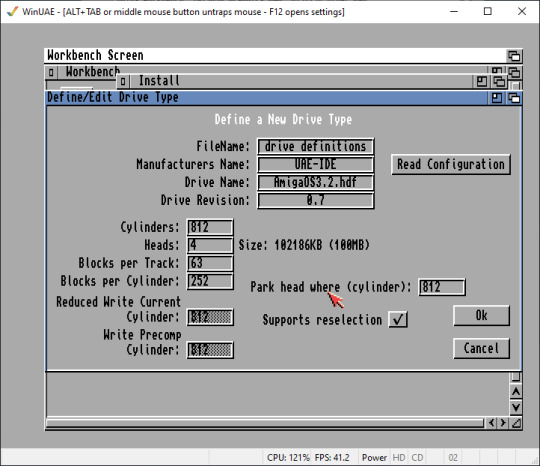Click the Install window resize gadget
Viewport: 540px width, 466px height.
coord(516,423)
